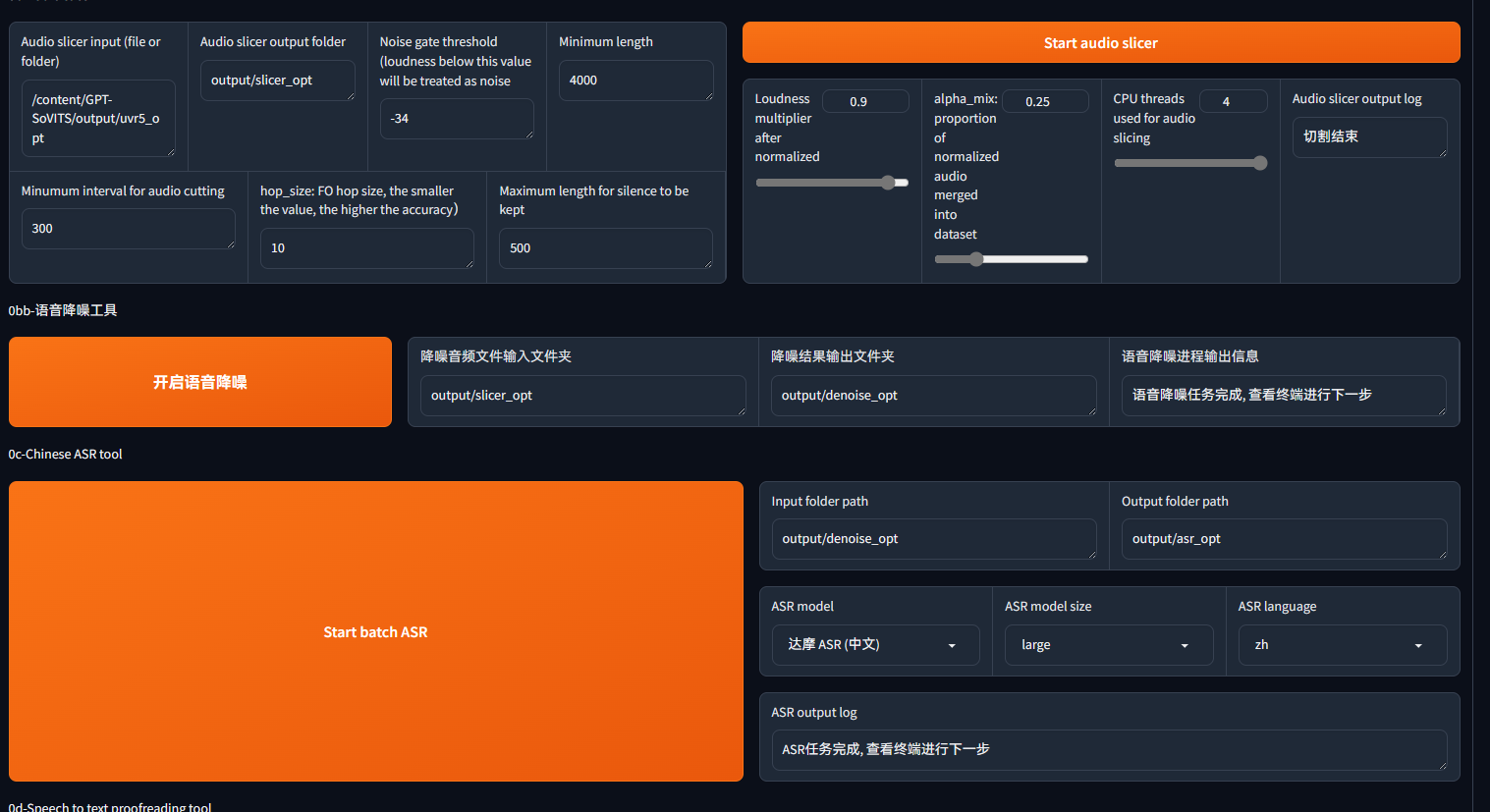Expand the ASR model size dropdown

pyautogui.click(x=1108, y=645)
